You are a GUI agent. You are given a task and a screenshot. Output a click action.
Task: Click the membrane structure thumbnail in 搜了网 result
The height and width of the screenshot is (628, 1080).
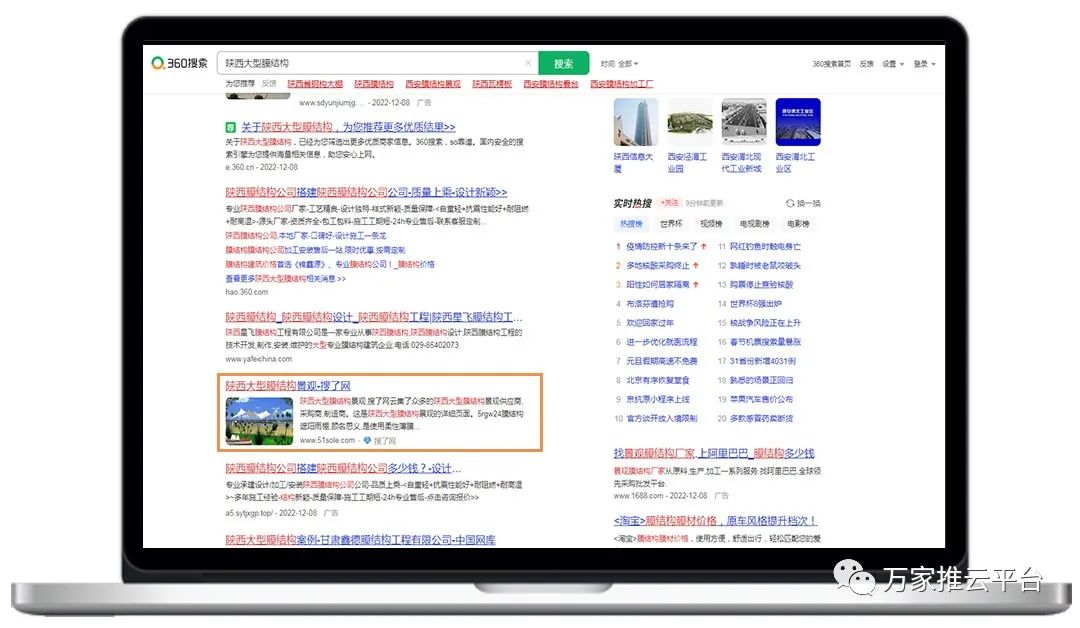point(259,420)
